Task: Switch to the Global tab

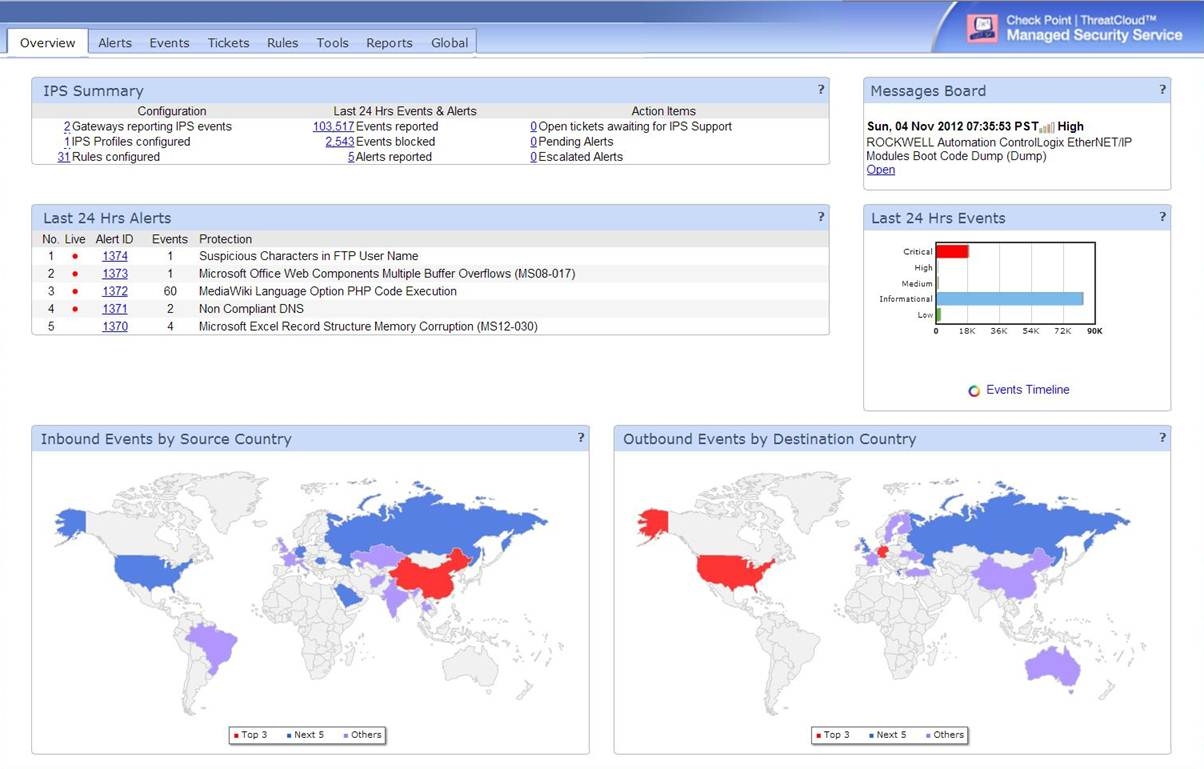Action: (449, 43)
